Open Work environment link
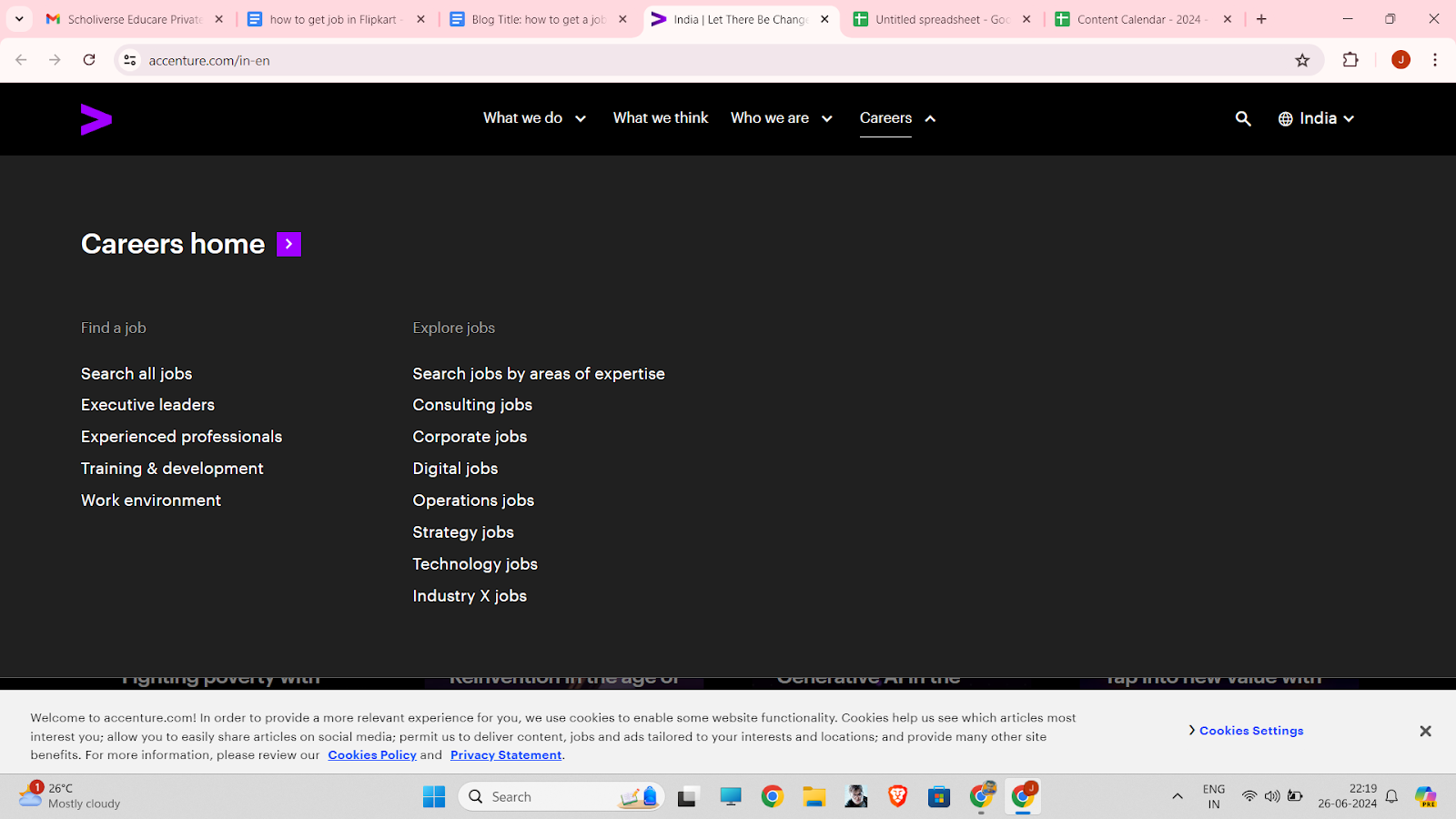This screenshot has height=819, width=1456. point(151,500)
